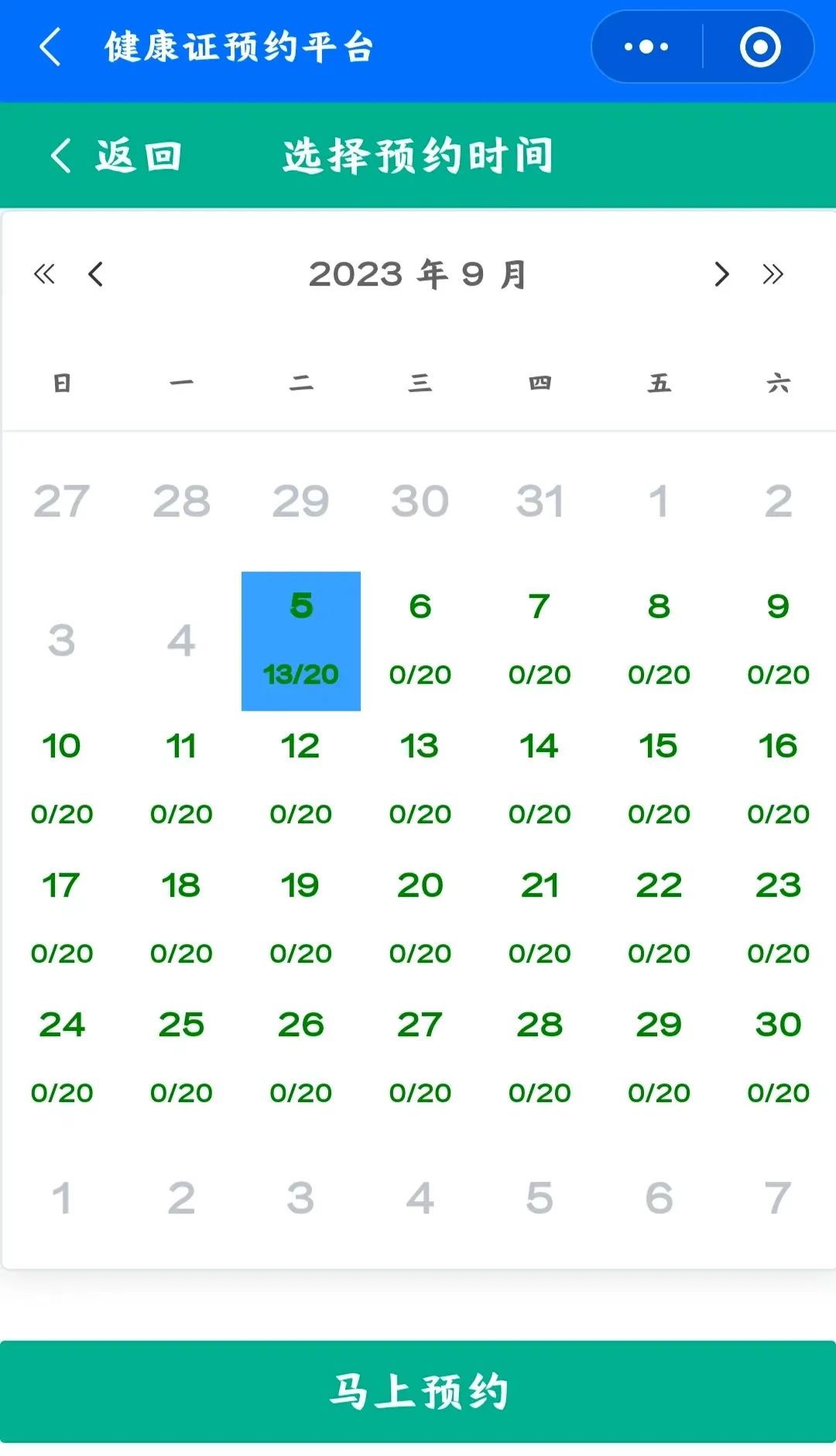Viewport: 836px width, 1456px height.
Task: Go to previous month arrow
Action: (x=95, y=273)
